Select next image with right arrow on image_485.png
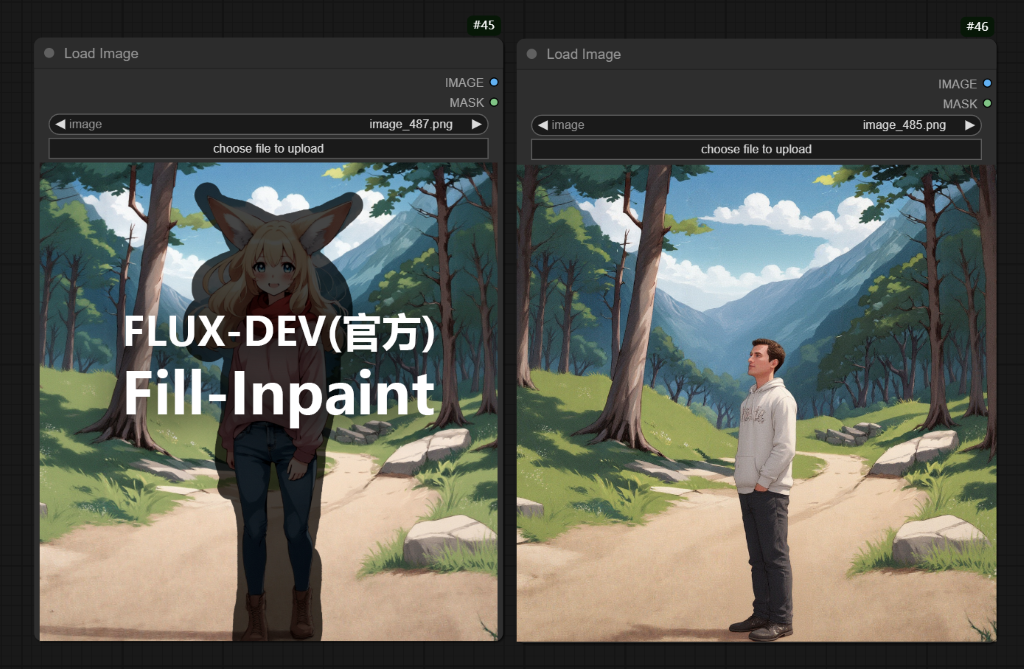1024x669 pixels. click(x=970, y=125)
